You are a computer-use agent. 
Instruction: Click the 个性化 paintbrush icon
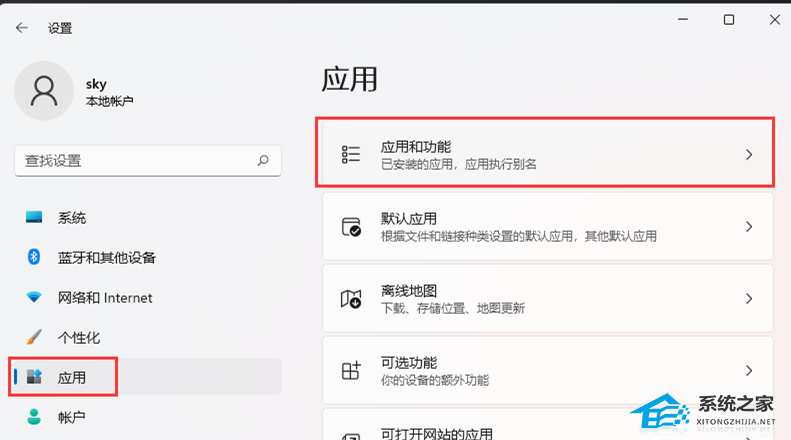point(35,337)
